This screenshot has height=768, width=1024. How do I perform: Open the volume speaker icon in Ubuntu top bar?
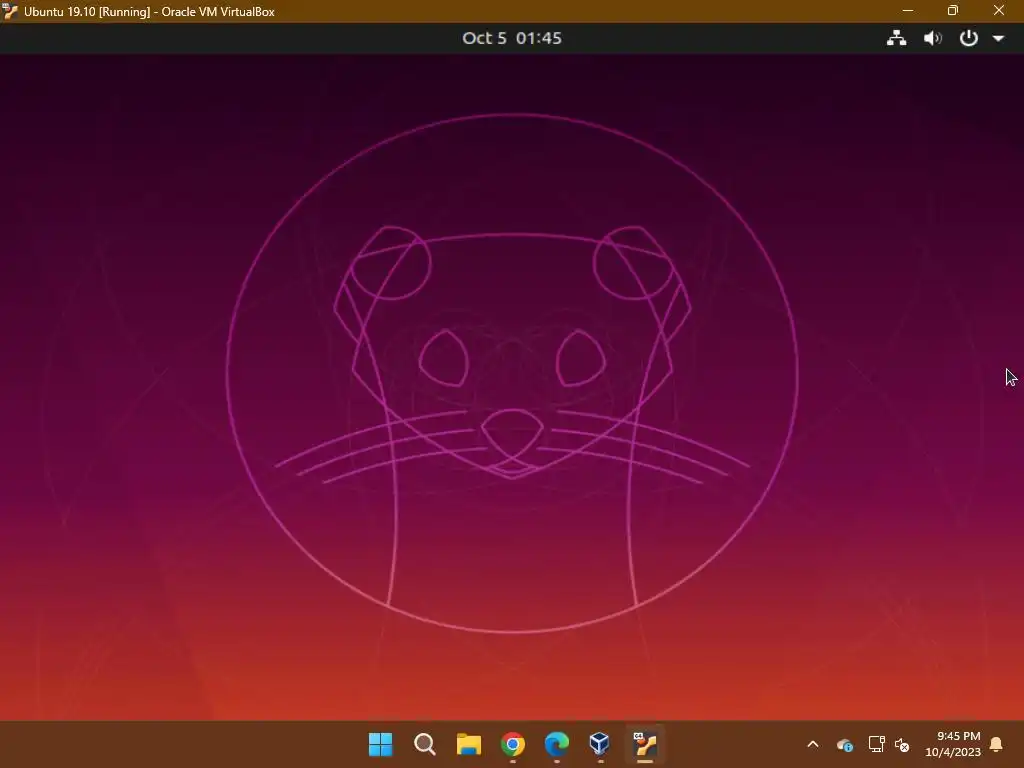coord(933,38)
